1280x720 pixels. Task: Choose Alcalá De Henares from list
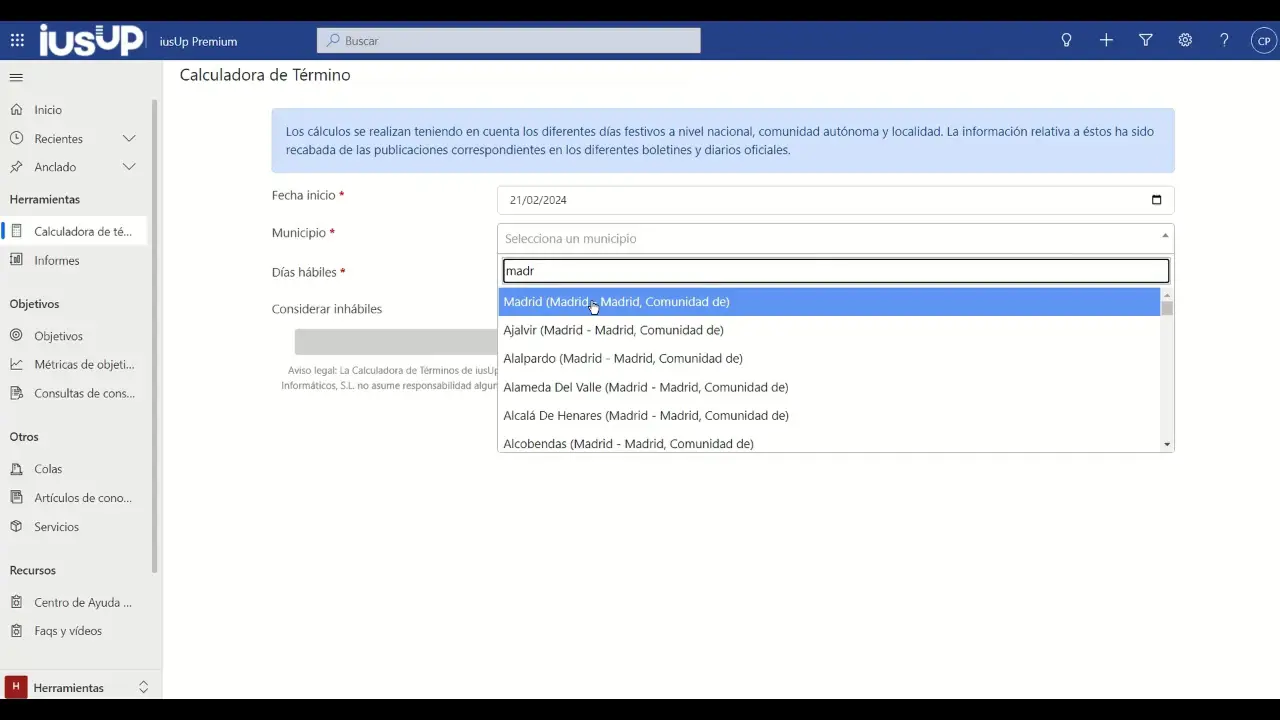pyautogui.click(x=646, y=416)
